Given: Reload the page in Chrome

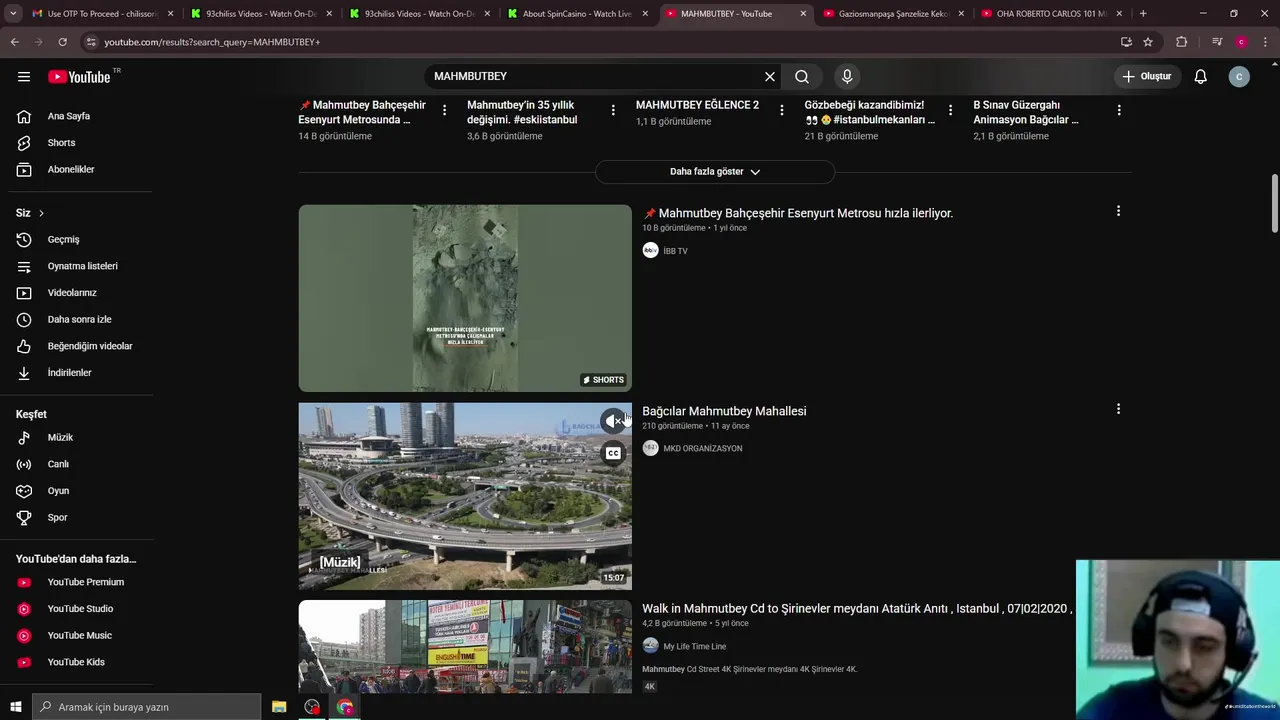Looking at the screenshot, I should 62,42.
